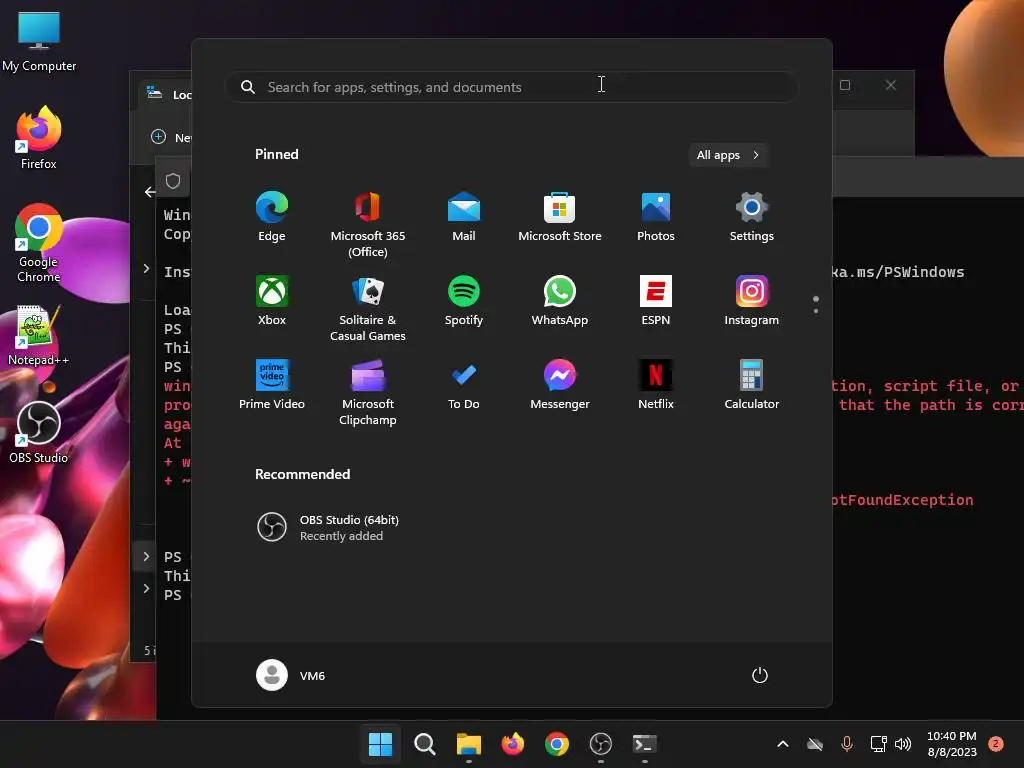Launch the Xbox app
This screenshot has width=1024, height=768.
[272, 301]
